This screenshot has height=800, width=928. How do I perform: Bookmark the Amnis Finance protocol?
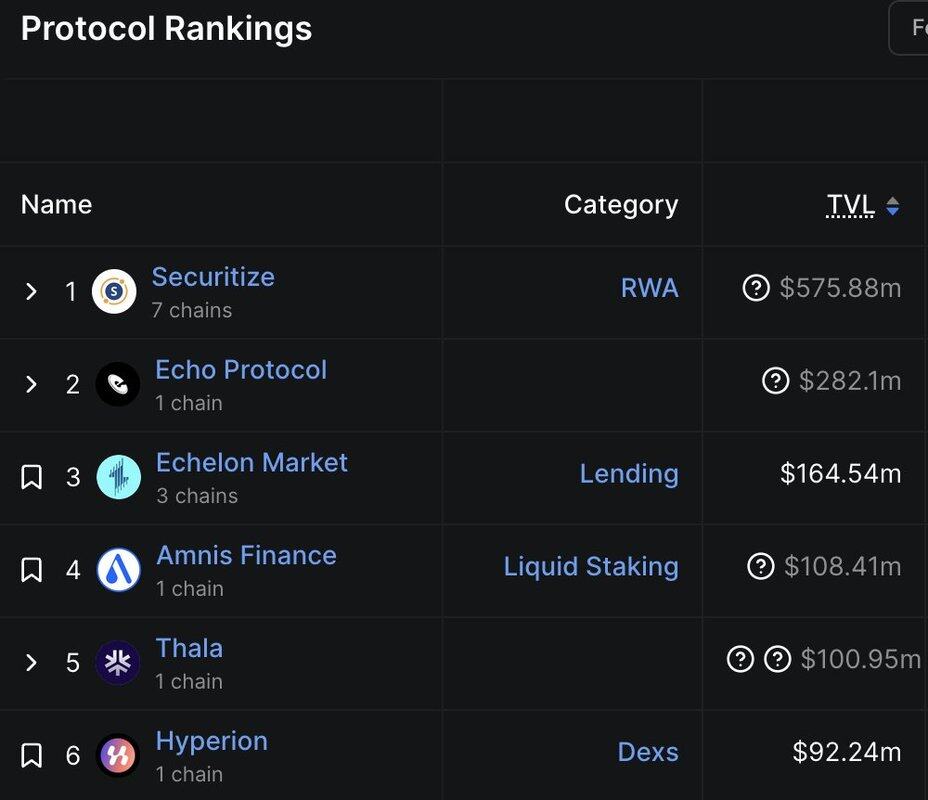[32, 570]
